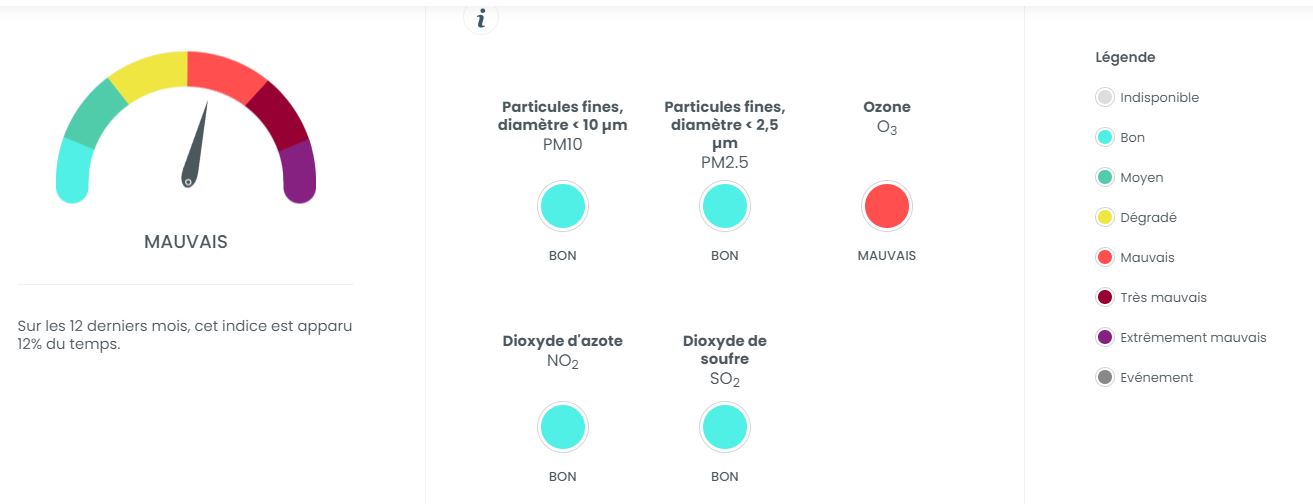Click the SO2 Bon indicator circle
Viewport: 1313px width, 504px height.
click(724, 428)
